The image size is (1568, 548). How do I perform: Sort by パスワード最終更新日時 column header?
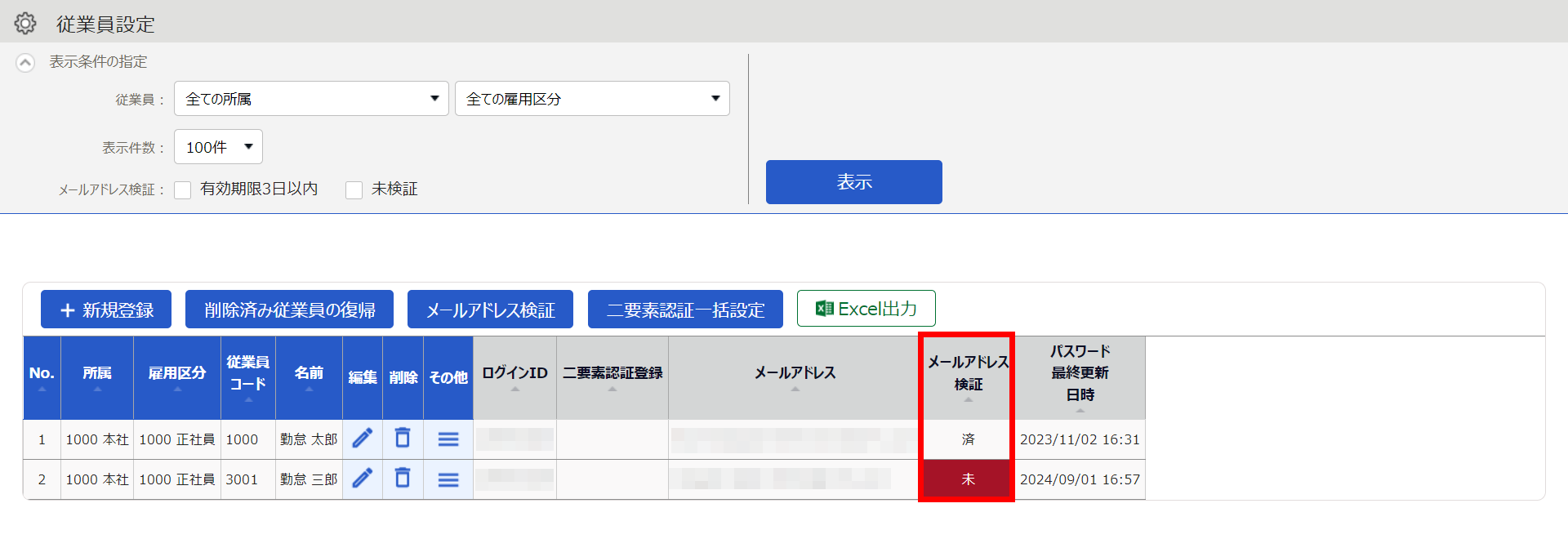tap(1080, 377)
